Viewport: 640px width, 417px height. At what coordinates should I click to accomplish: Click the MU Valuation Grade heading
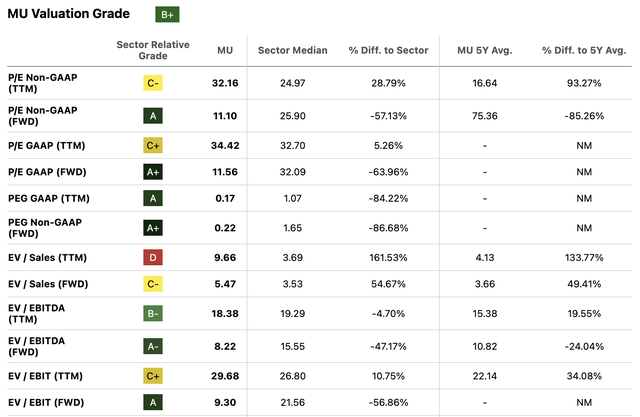click(x=67, y=15)
